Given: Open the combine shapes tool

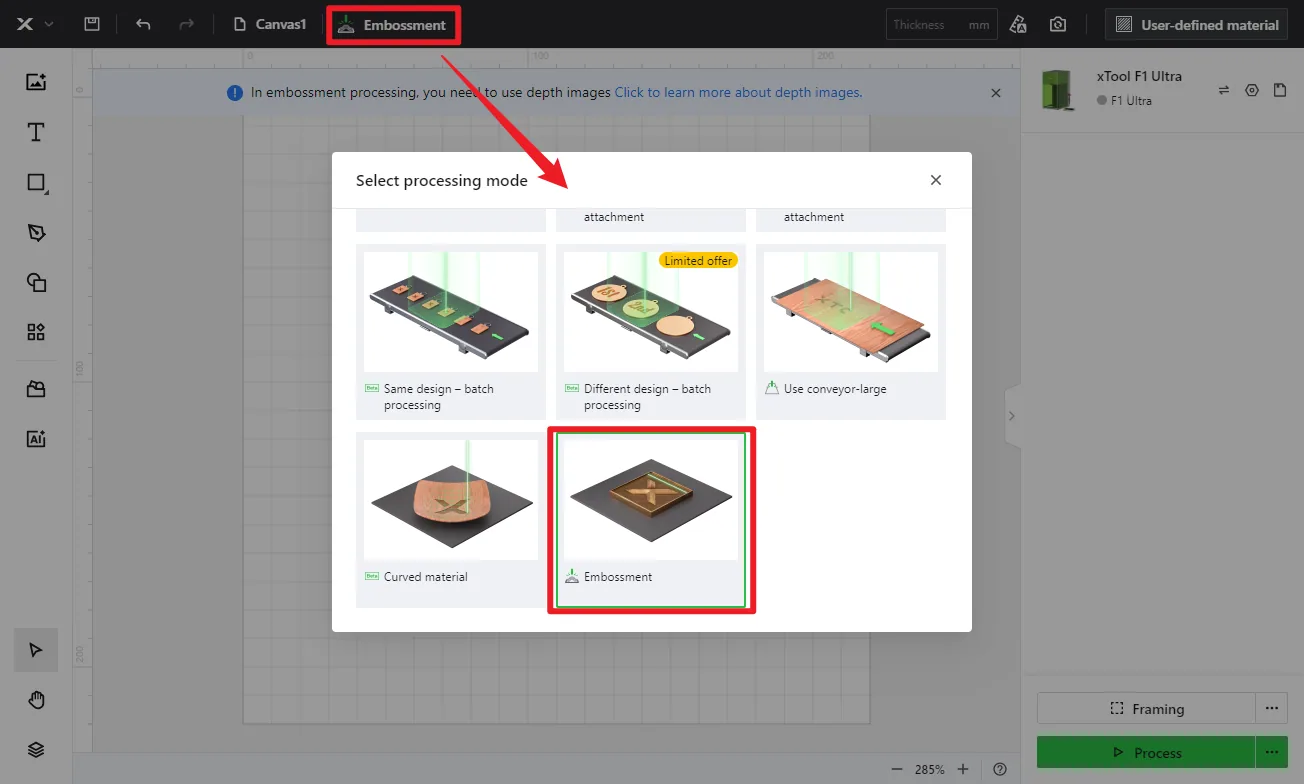Looking at the screenshot, I should [36, 282].
